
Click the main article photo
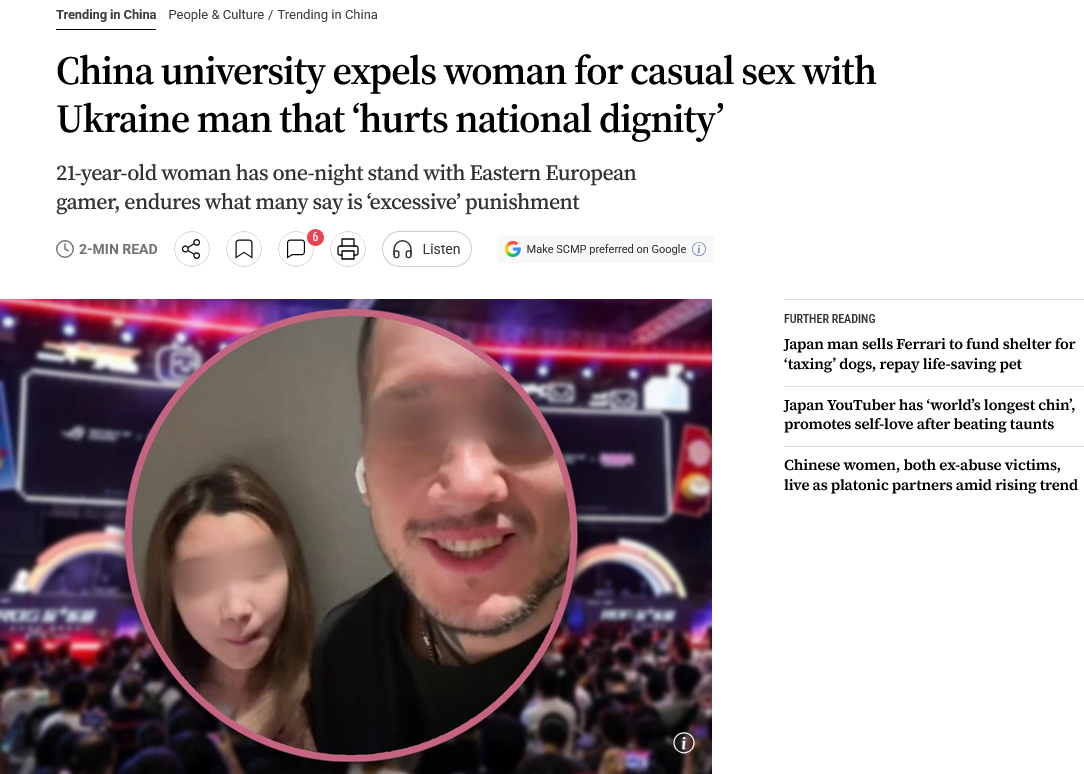pyautogui.click(x=355, y=536)
